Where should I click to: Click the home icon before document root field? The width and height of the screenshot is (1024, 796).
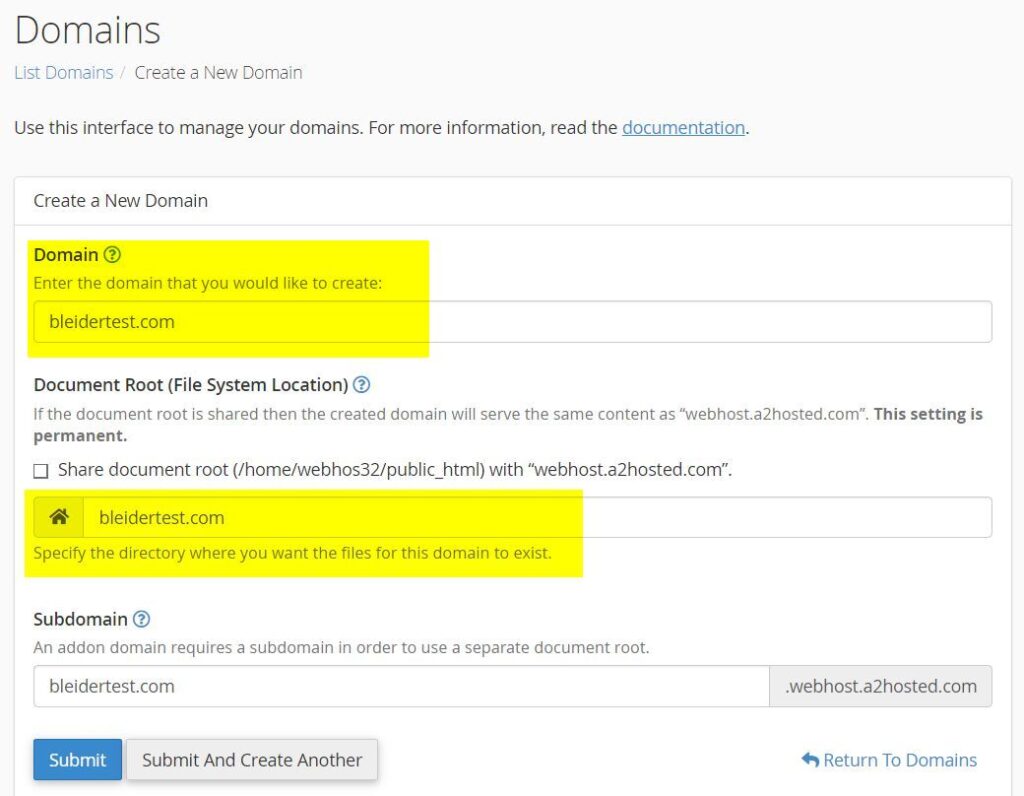pos(59,517)
